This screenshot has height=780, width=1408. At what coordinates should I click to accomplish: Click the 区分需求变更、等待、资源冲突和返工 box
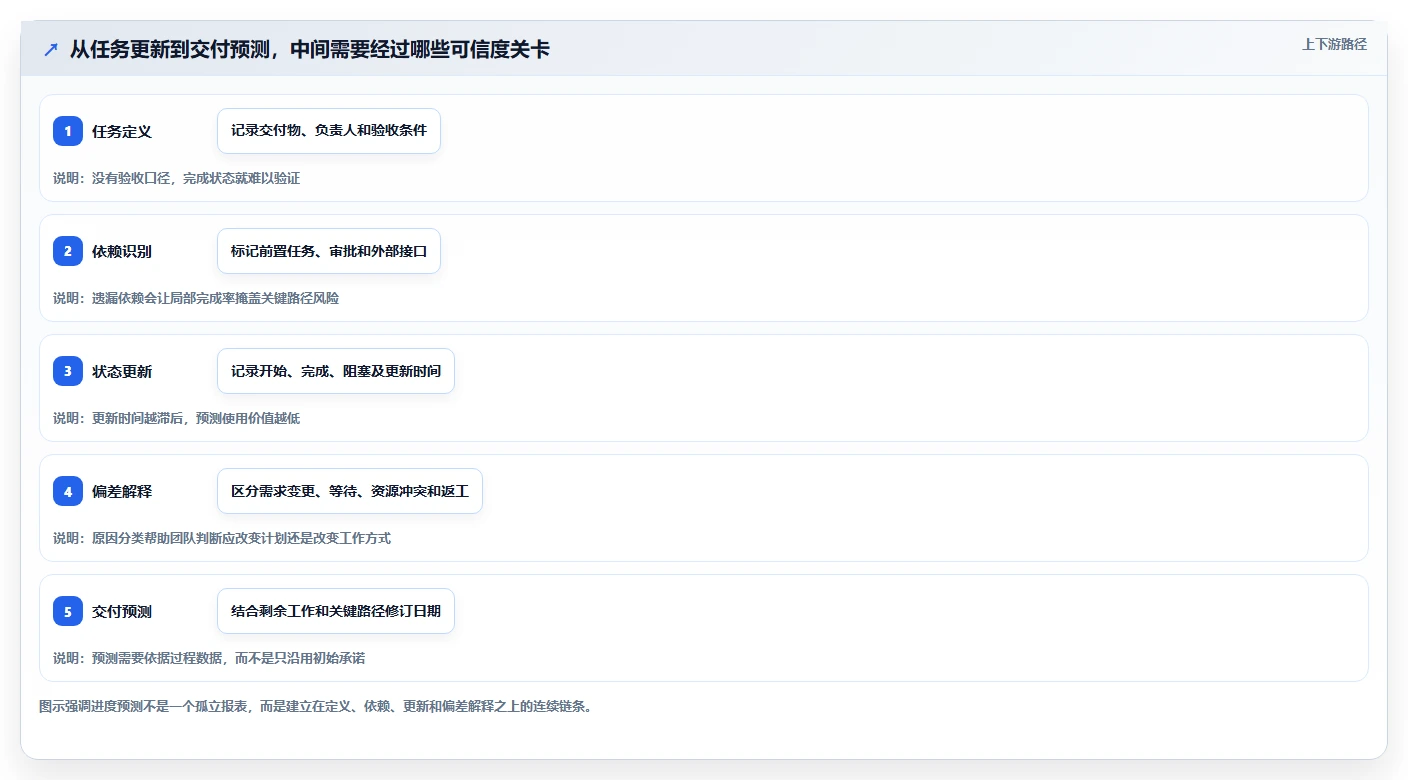point(350,491)
